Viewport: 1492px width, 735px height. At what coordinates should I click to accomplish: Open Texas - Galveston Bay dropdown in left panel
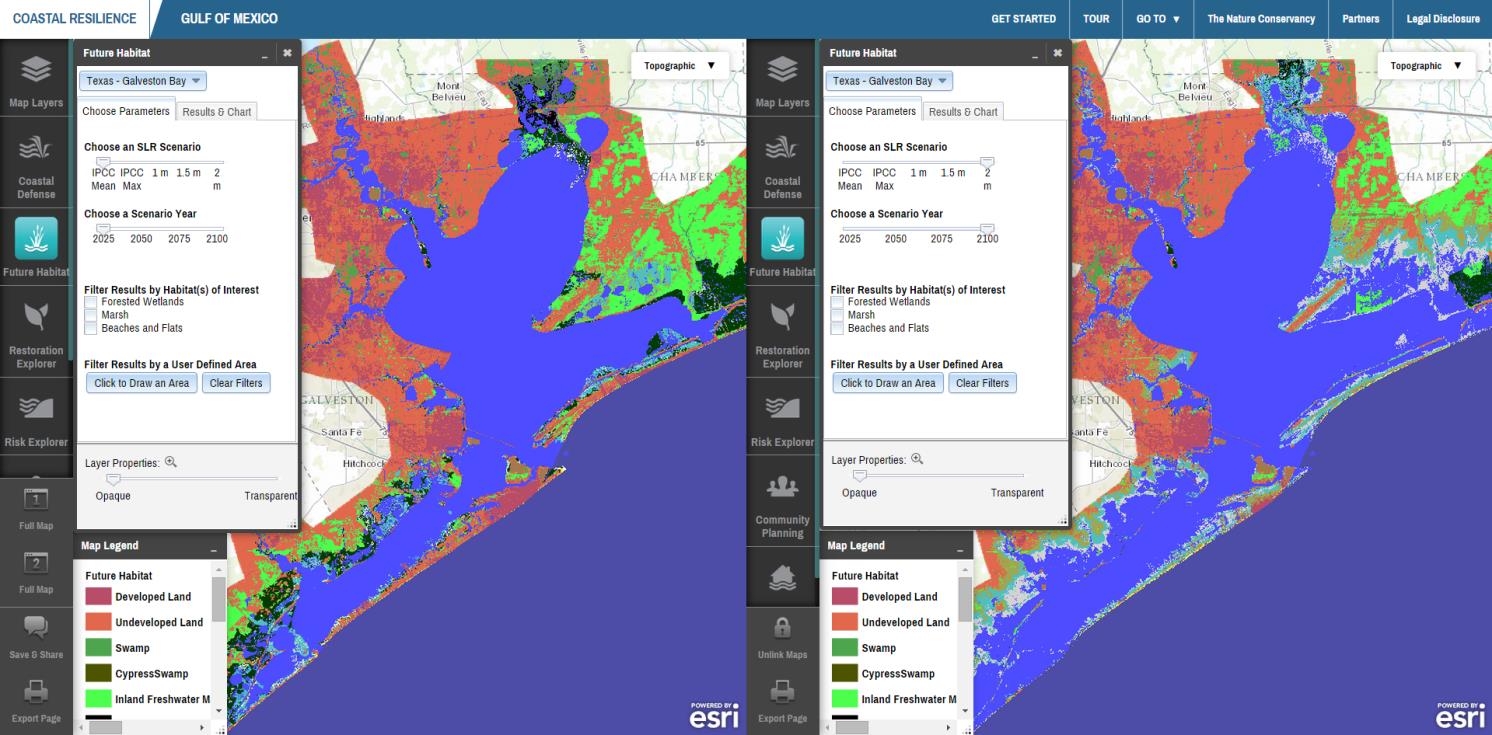143,81
